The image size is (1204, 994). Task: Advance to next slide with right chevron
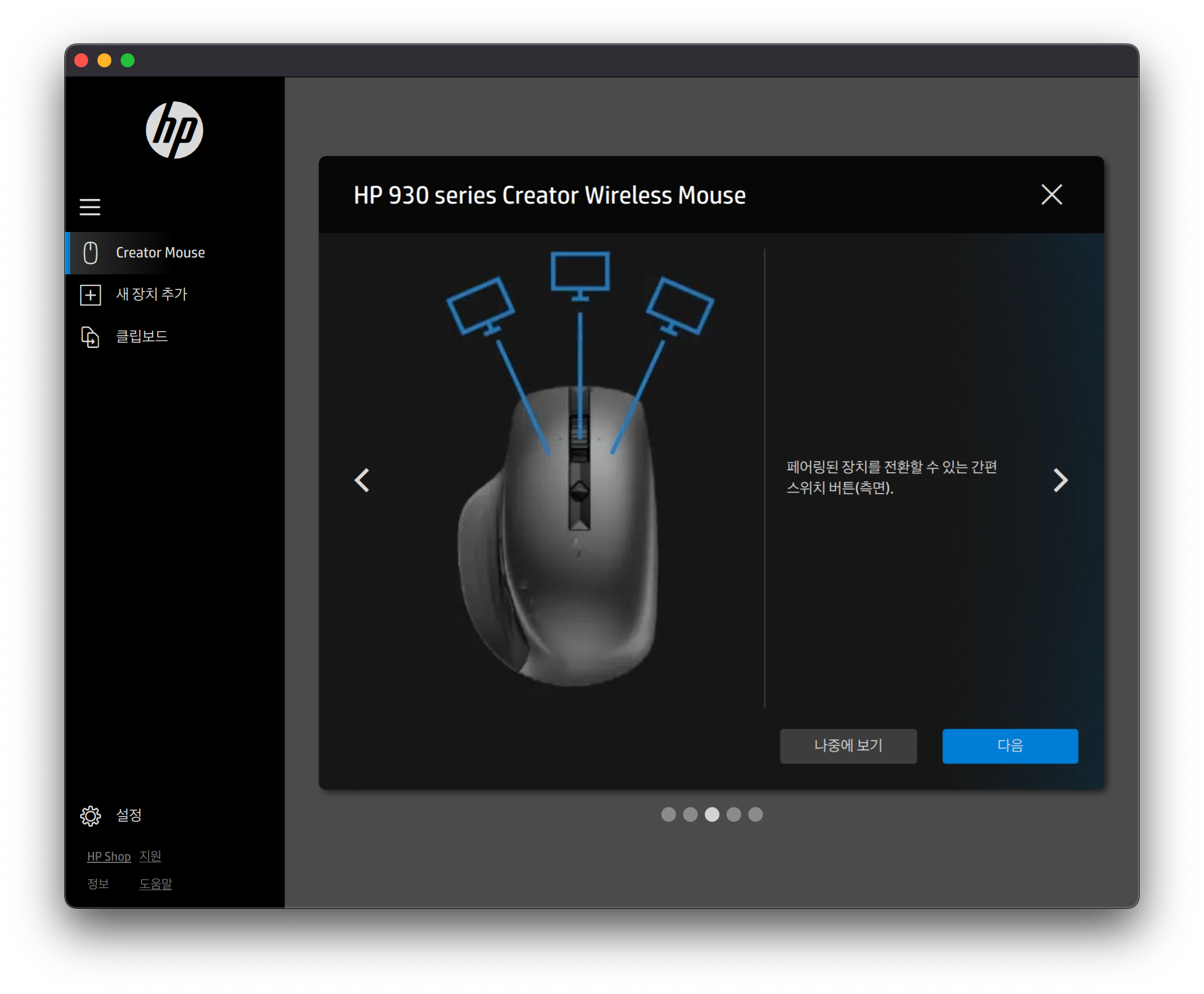tap(1060, 480)
